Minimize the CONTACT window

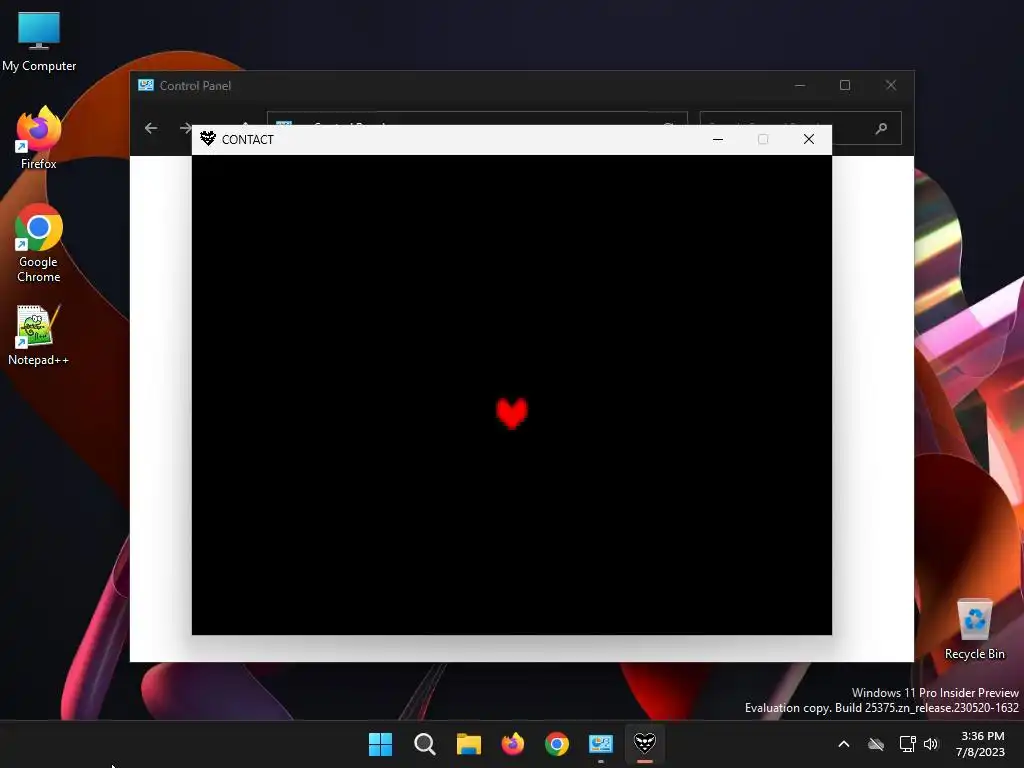pos(718,139)
